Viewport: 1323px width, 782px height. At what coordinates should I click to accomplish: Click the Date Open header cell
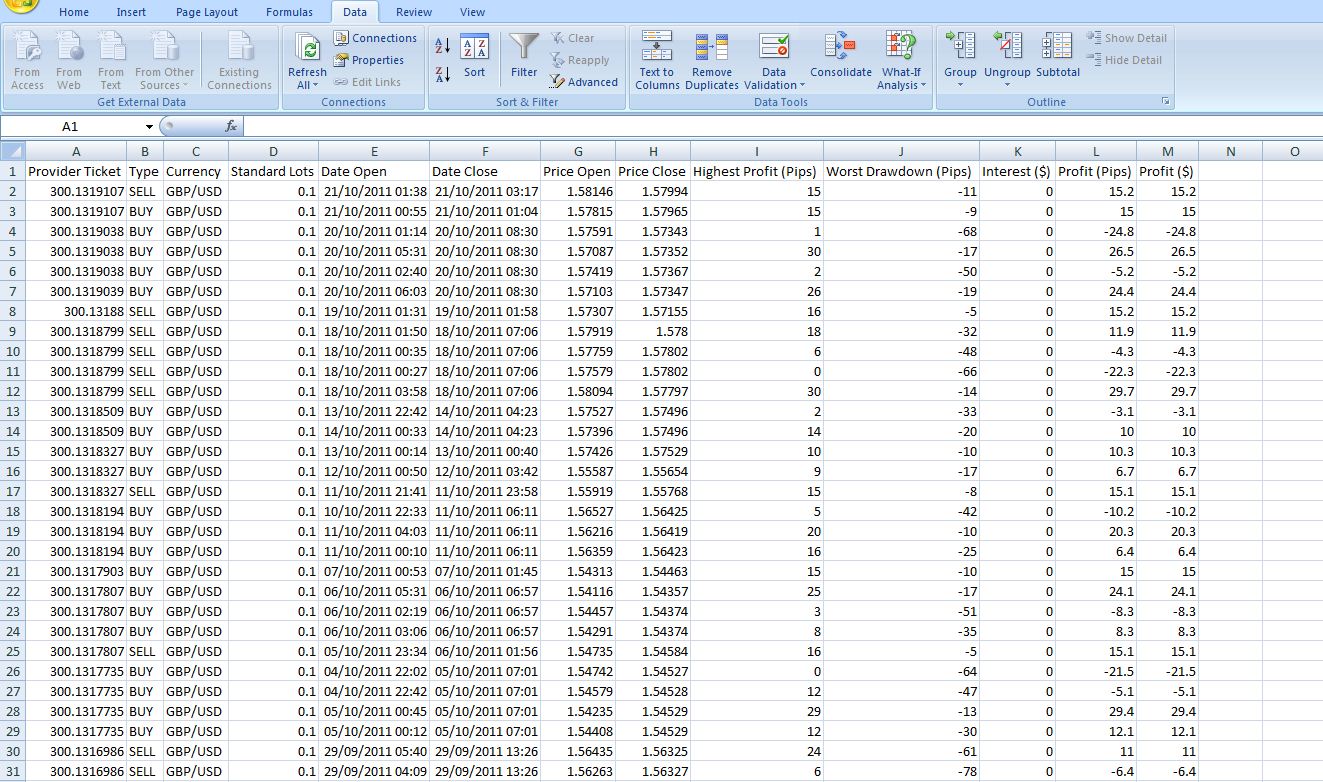(x=374, y=171)
